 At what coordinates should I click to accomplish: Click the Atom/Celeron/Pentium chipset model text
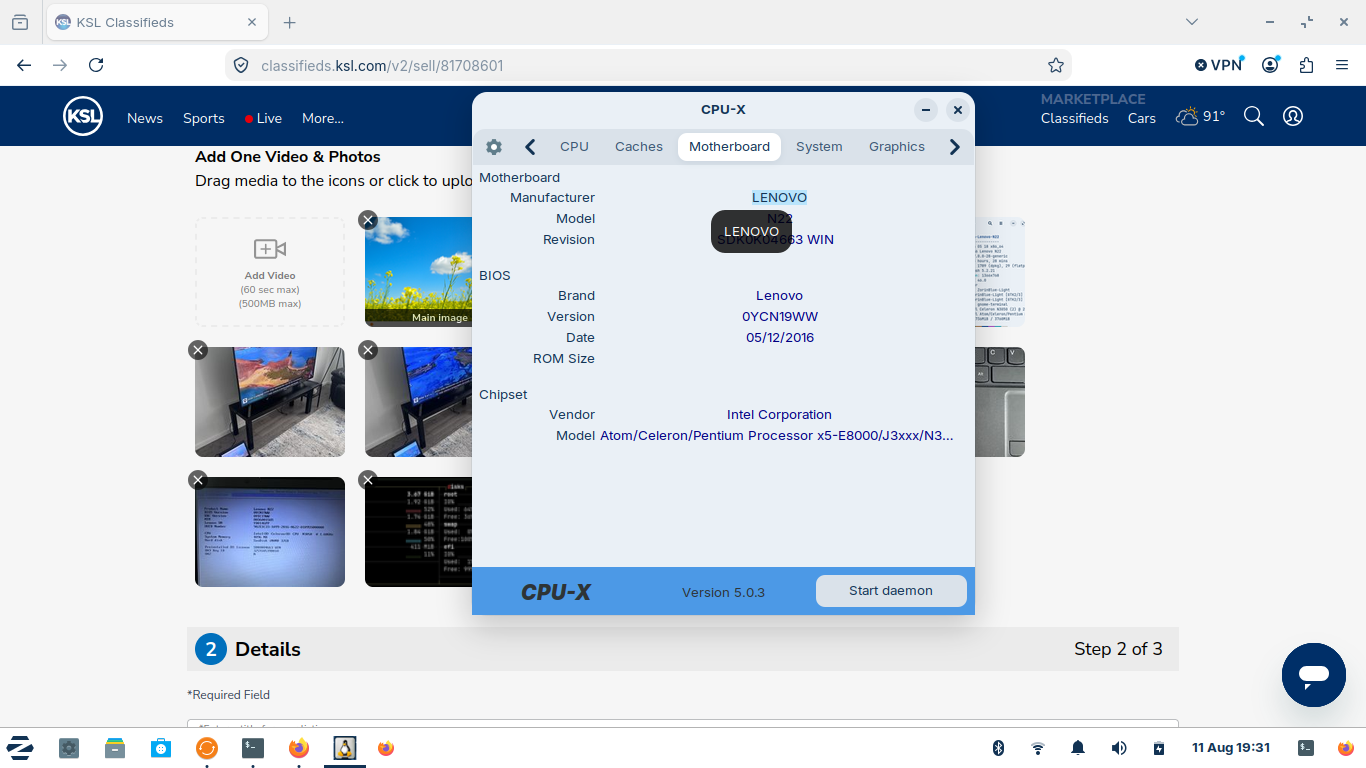click(x=777, y=436)
